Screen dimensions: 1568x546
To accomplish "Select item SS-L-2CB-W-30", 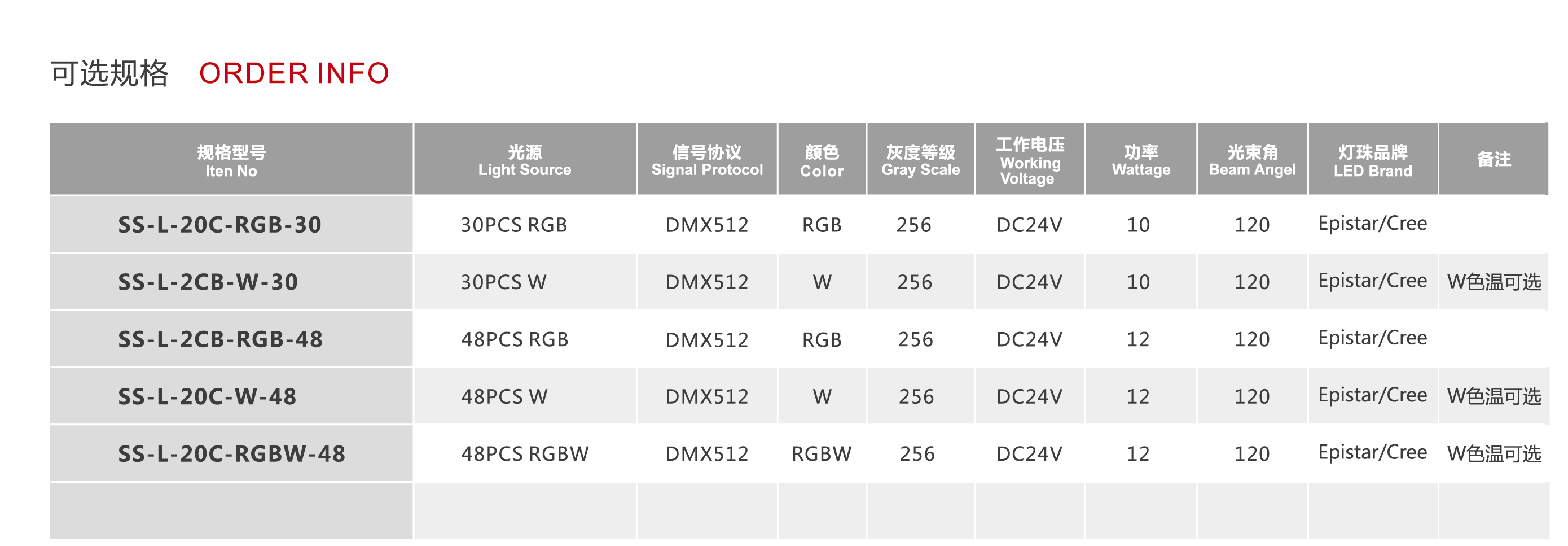I will [x=208, y=282].
